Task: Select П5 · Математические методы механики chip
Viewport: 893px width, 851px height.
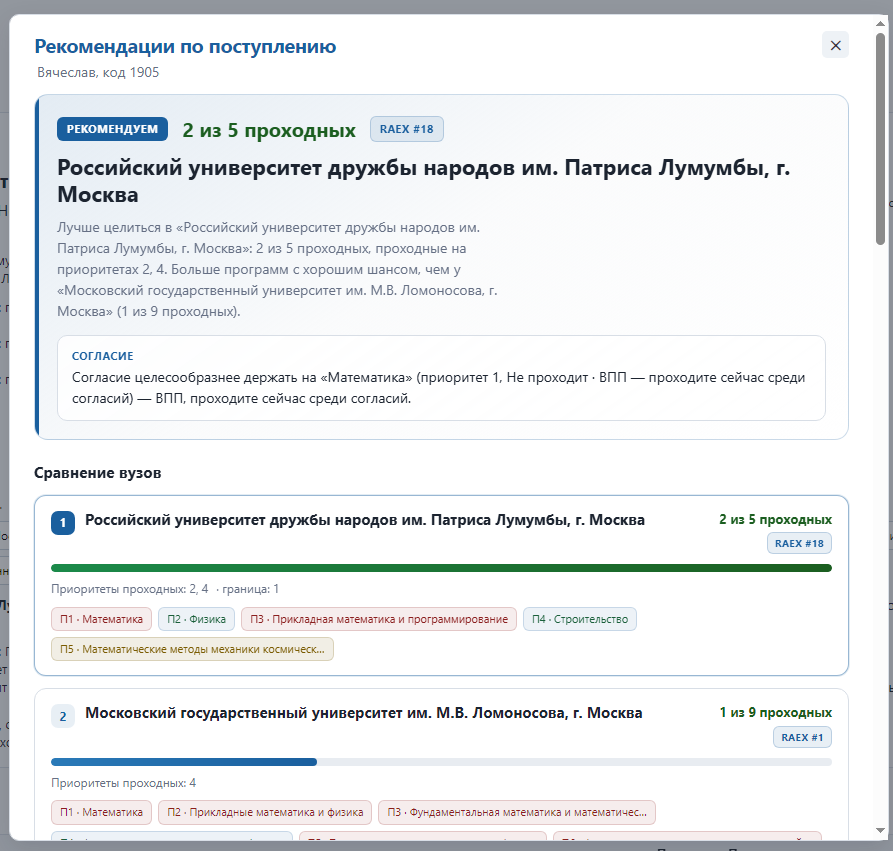Action: pos(192,649)
